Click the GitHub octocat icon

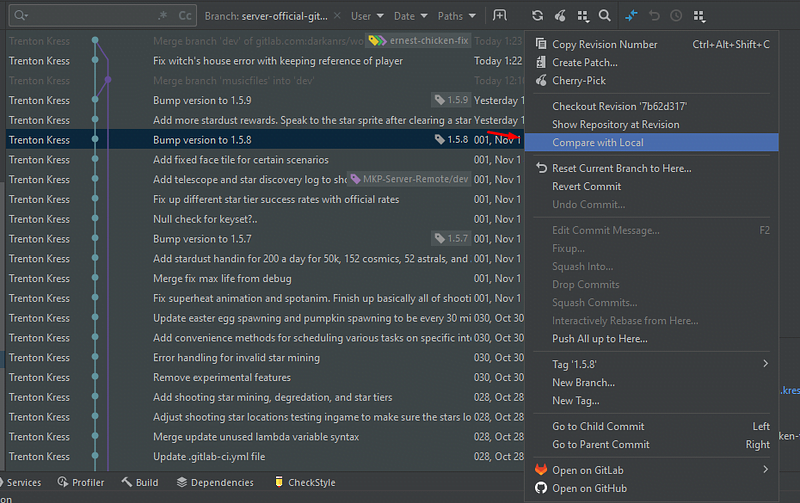point(541,488)
